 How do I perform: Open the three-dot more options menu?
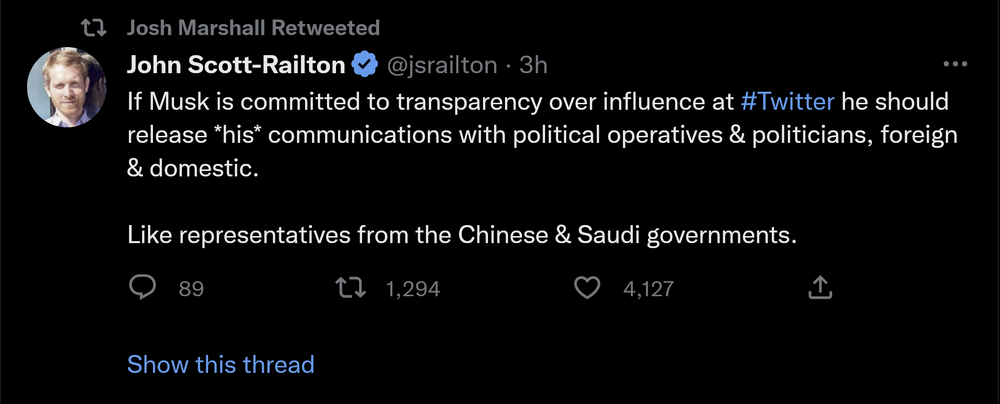[x=956, y=65]
